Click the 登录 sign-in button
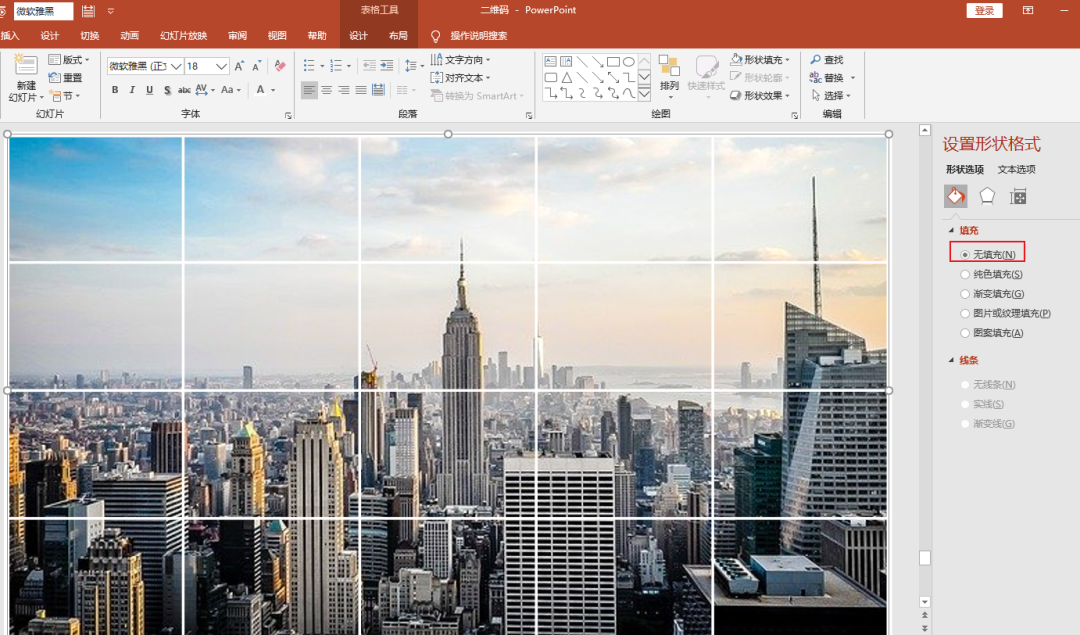This screenshot has height=635, width=1080. (984, 10)
